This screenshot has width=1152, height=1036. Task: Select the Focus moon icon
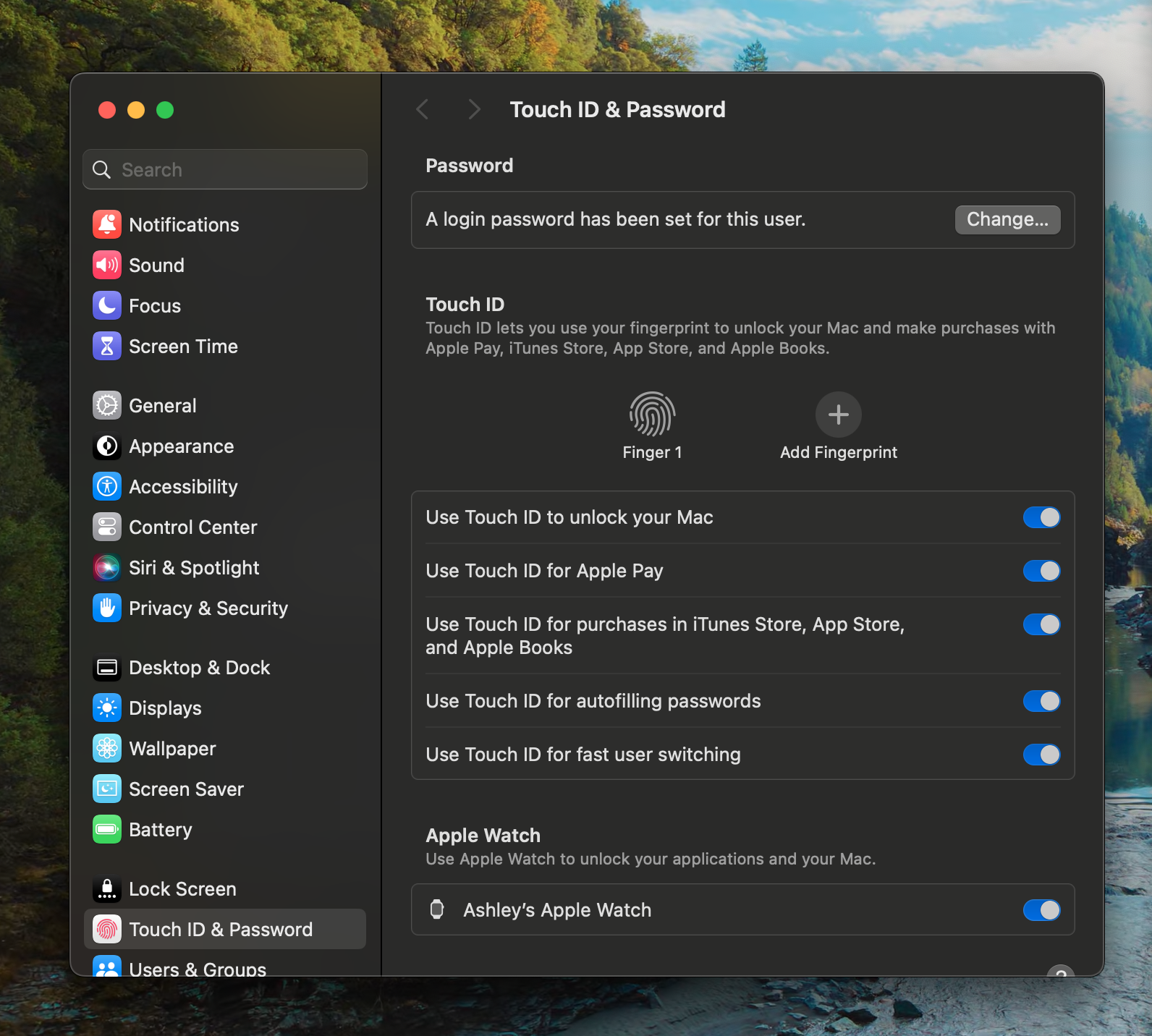[x=107, y=305]
